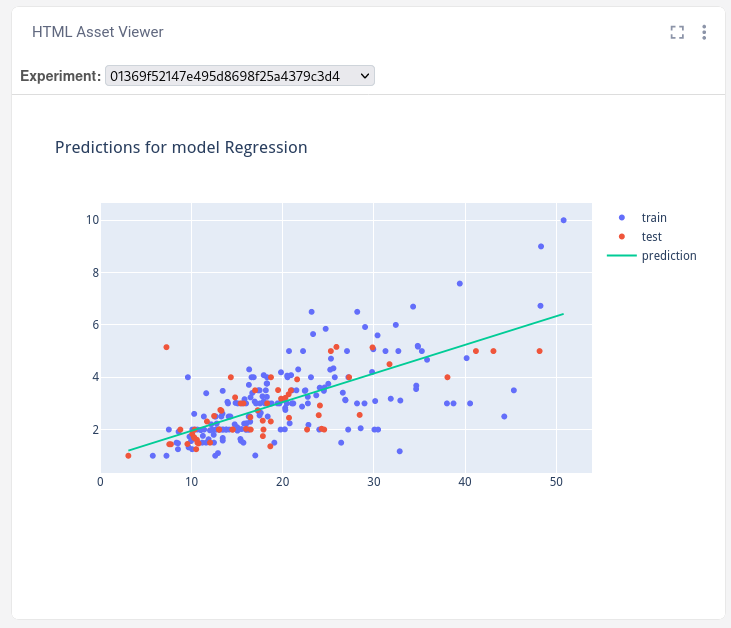The width and height of the screenshot is (731, 628).
Task: Select the topmost train point at y=10
Action: pyautogui.click(x=563, y=220)
